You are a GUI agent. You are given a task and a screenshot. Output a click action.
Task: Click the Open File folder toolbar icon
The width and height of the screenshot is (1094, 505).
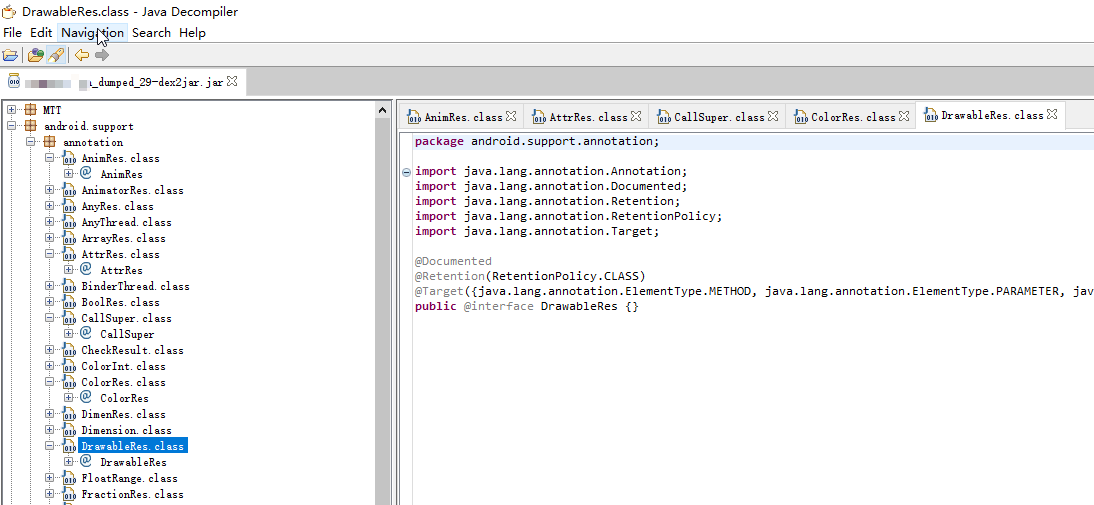tap(10, 55)
